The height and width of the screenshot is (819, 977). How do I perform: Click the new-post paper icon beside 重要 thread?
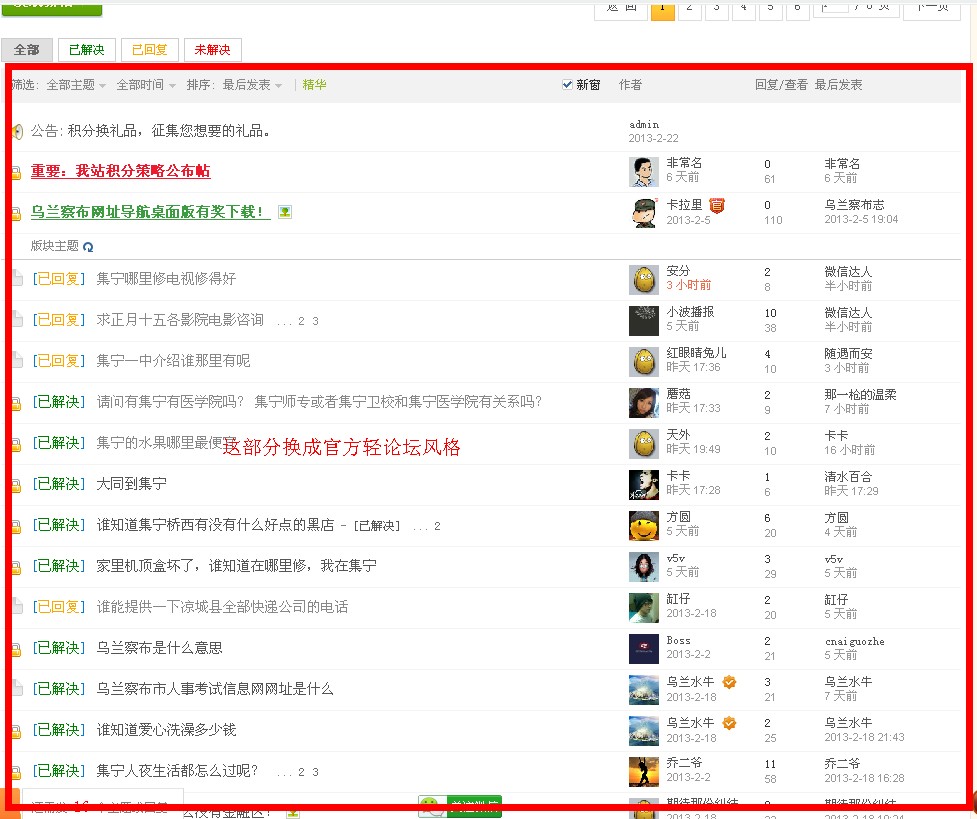coord(15,171)
